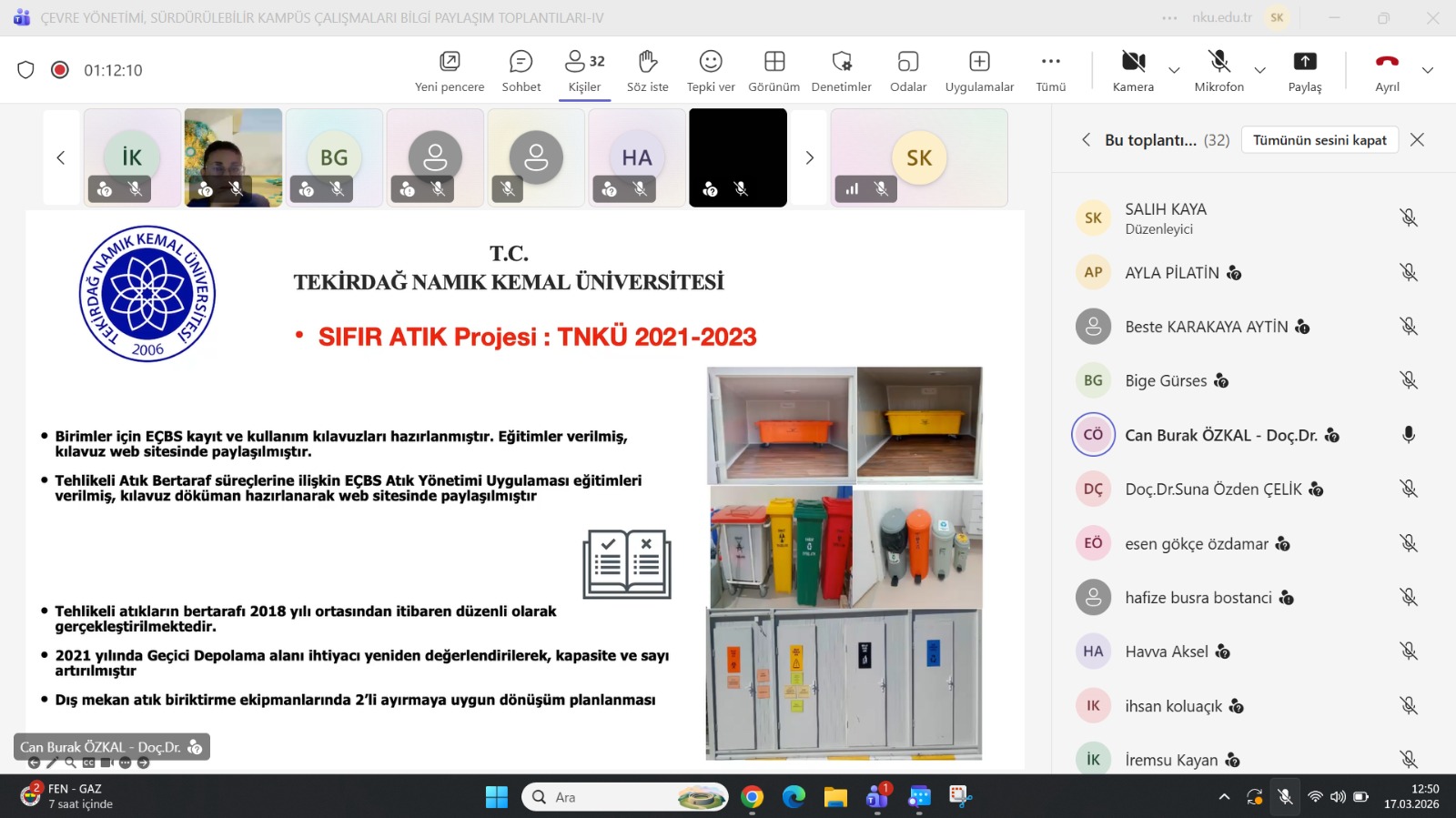The width and height of the screenshot is (1456, 818).
Task: Show previous participant thumbnails
Action: (x=61, y=157)
